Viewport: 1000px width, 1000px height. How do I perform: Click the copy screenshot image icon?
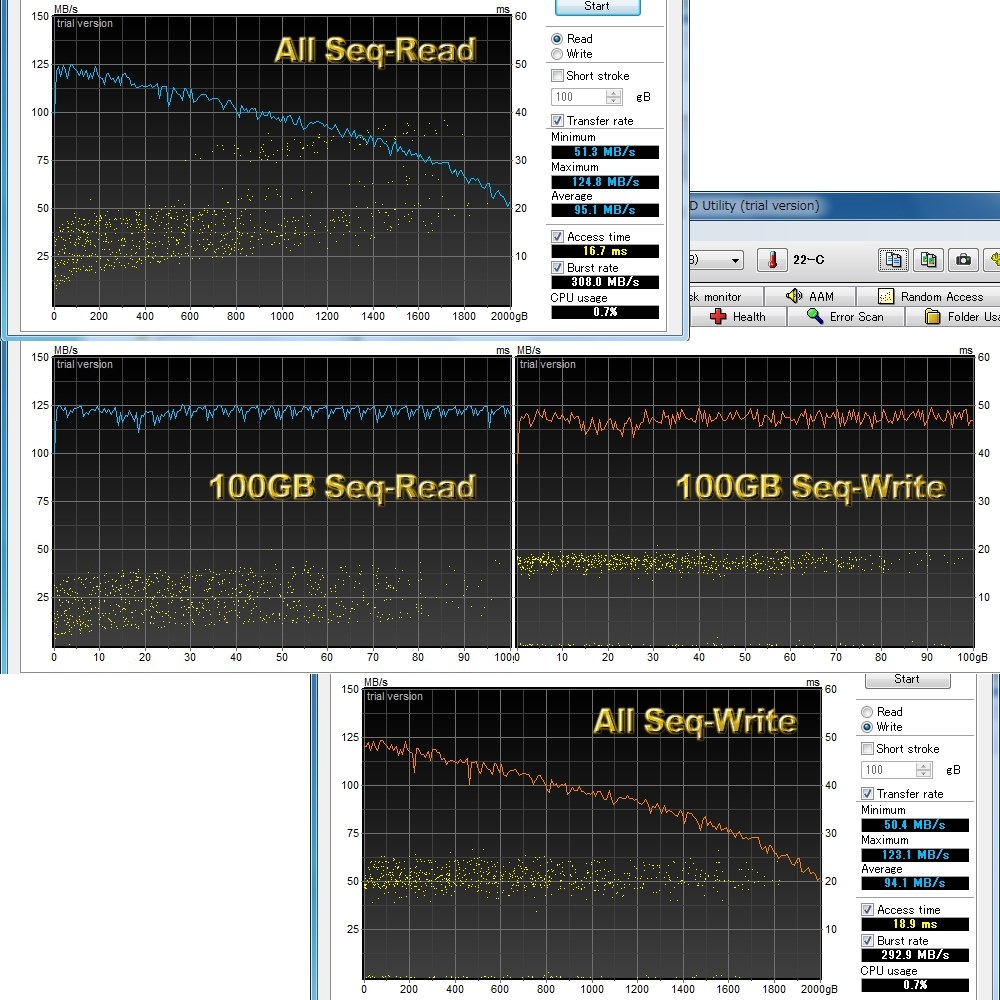tap(928, 260)
